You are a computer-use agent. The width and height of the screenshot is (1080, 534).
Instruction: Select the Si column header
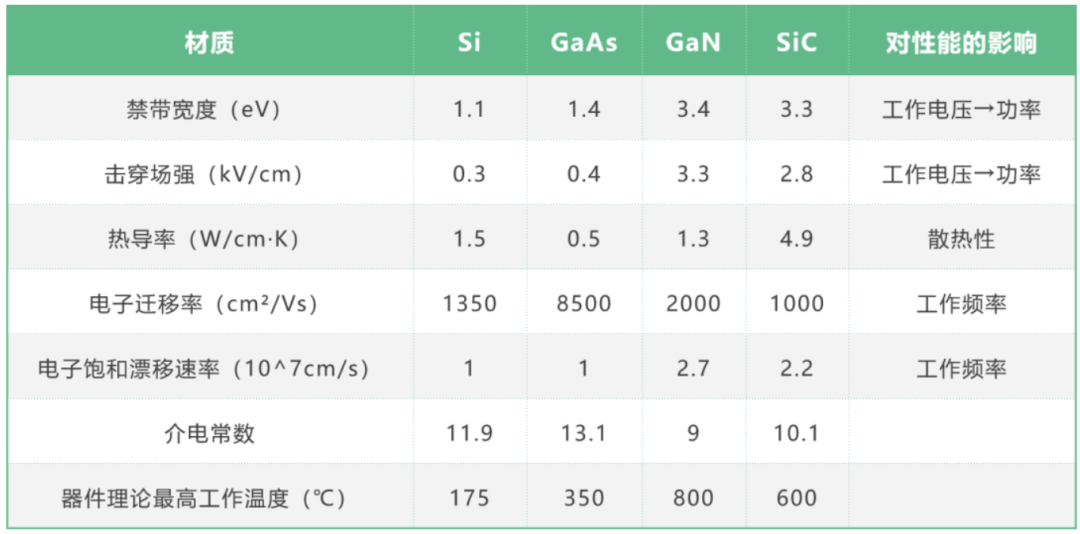pyautogui.click(x=469, y=43)
